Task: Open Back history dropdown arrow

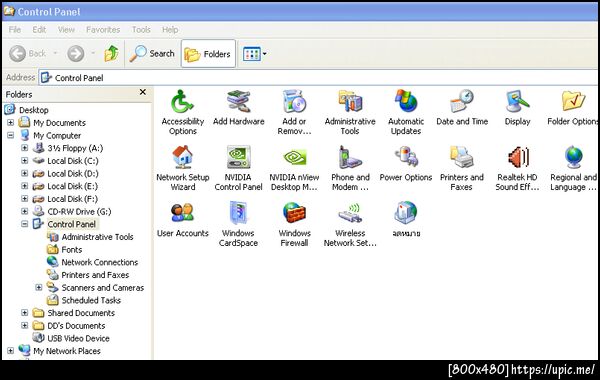Action: pyautogui.click(x=55, y=53)
